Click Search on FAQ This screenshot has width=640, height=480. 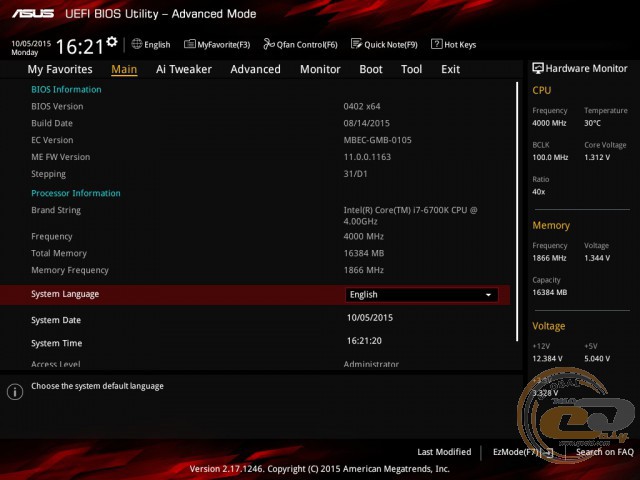tap(604, 452)
